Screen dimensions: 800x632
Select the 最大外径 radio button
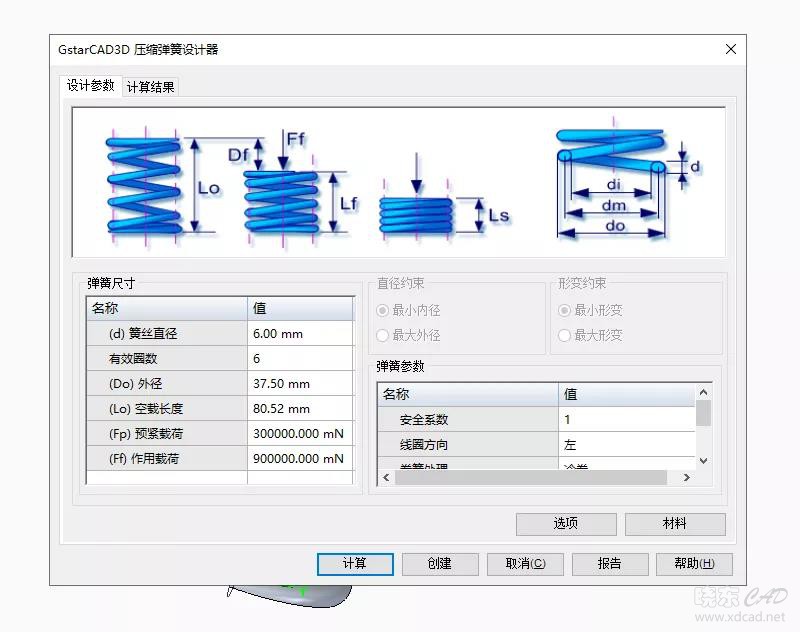click(x=383, y=336)
